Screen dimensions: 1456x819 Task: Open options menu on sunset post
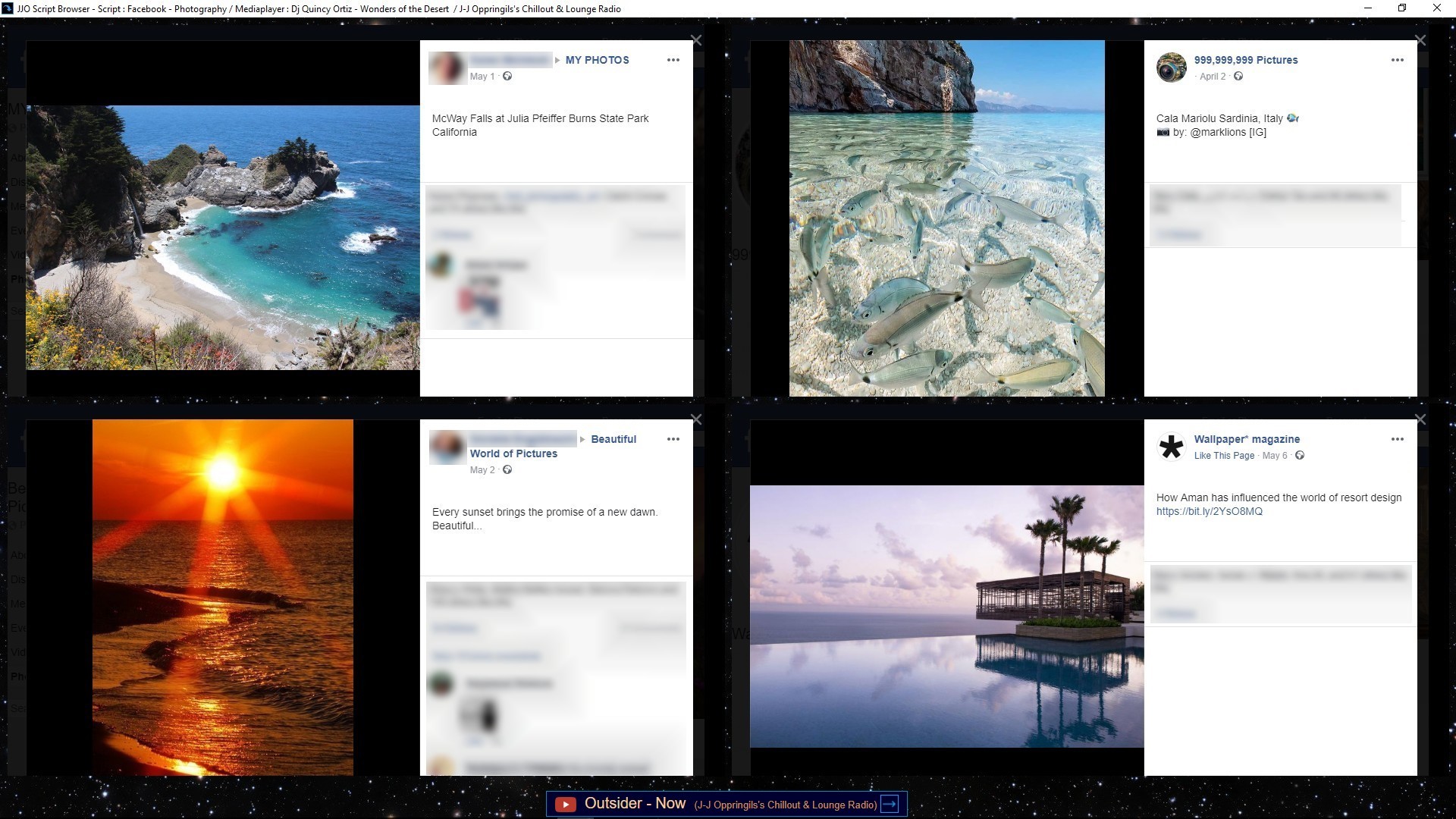[x=673, y=439]
